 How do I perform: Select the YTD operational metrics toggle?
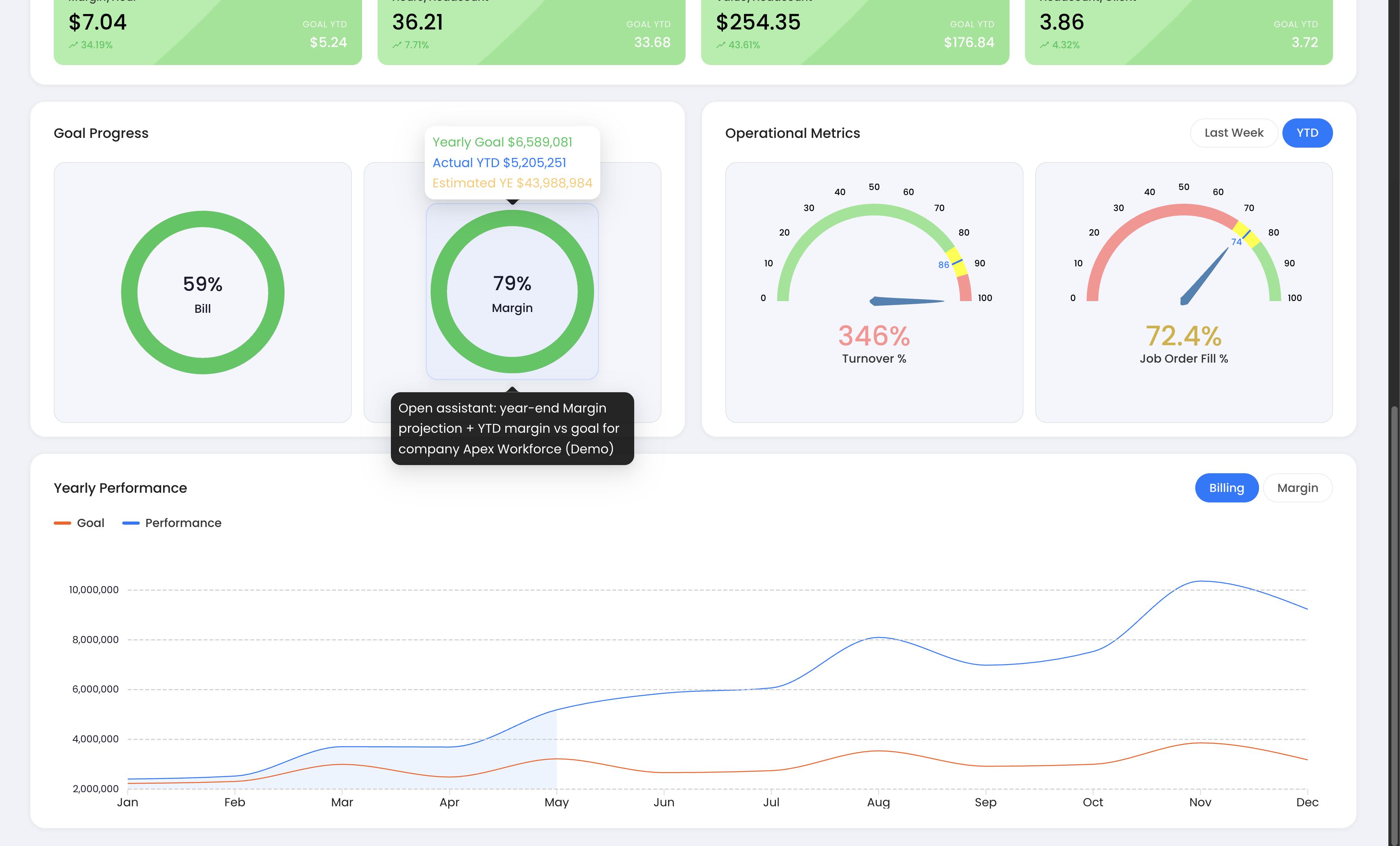click(x=1307, y=133)
